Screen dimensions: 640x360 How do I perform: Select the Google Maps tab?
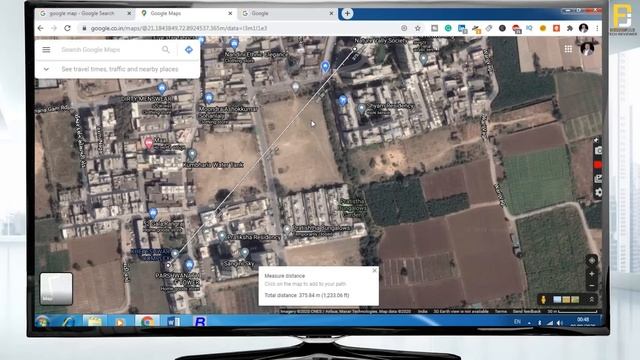pos(186,13)
